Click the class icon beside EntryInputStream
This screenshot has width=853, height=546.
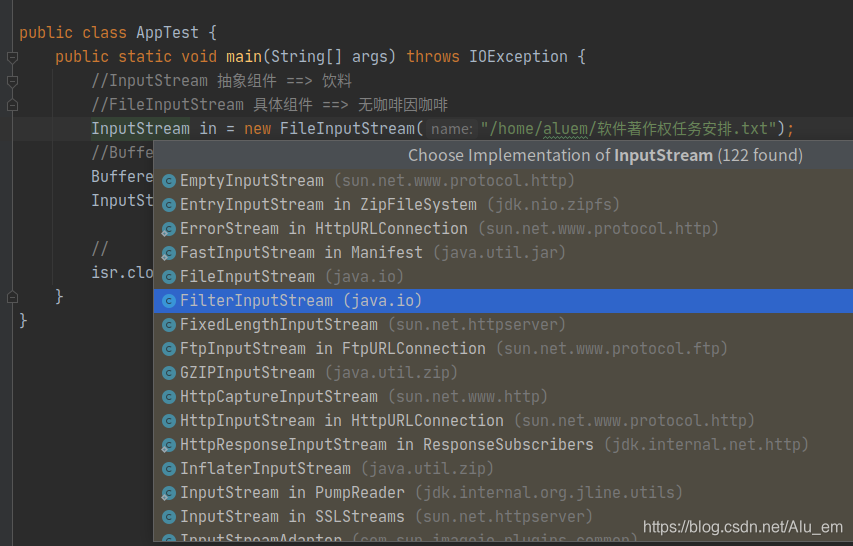click(169, 205)
